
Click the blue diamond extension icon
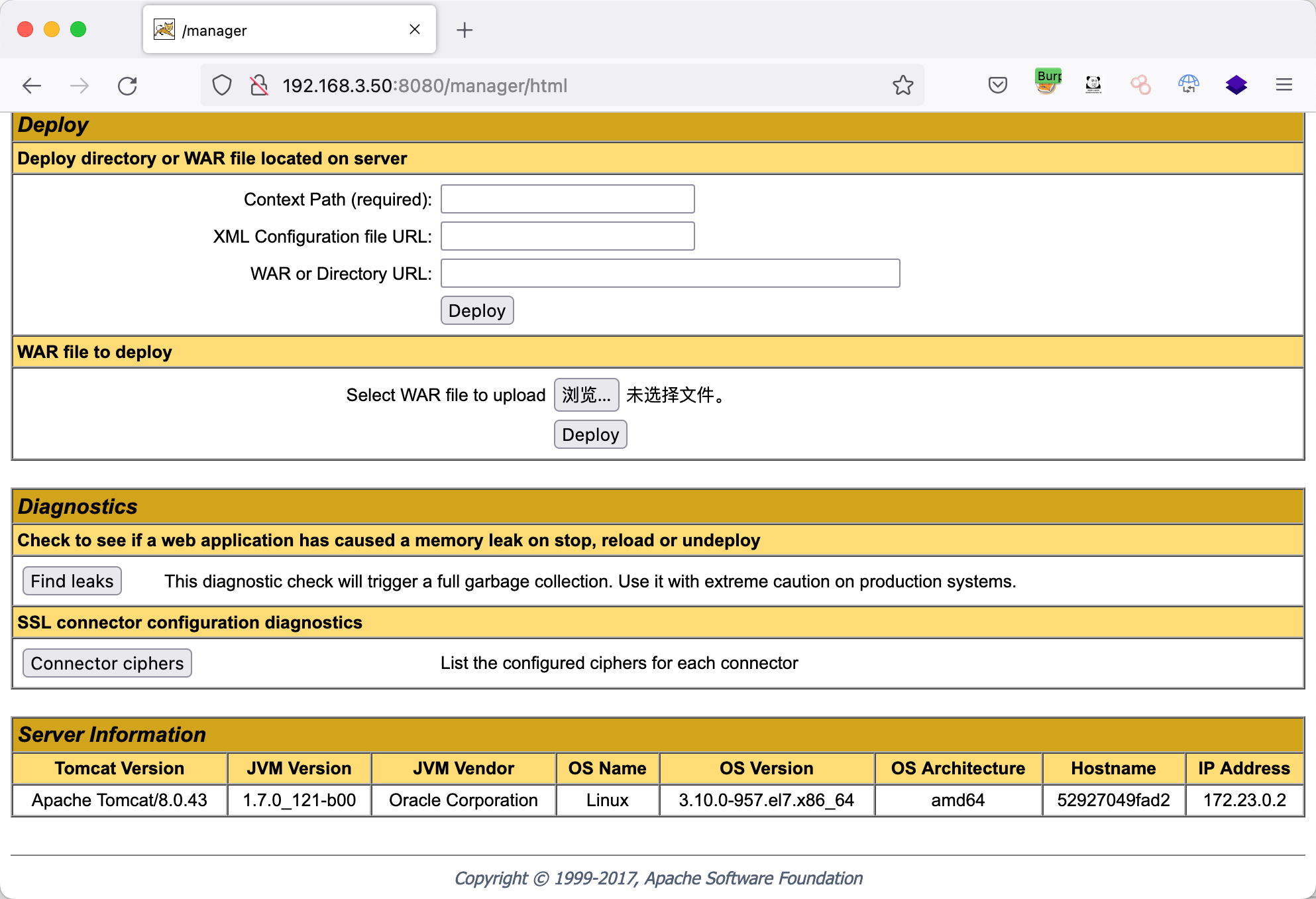(1236, 85)
